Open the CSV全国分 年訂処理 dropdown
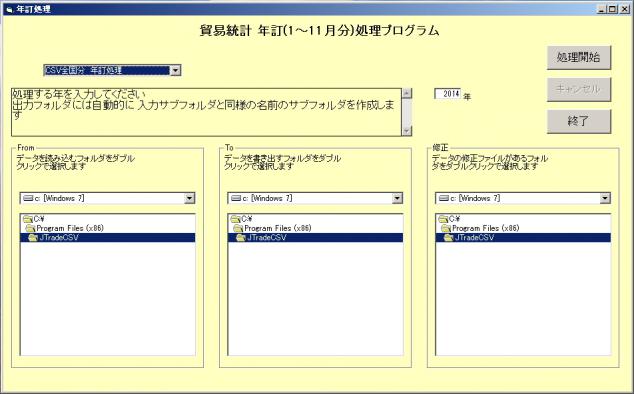 point(175,70)
